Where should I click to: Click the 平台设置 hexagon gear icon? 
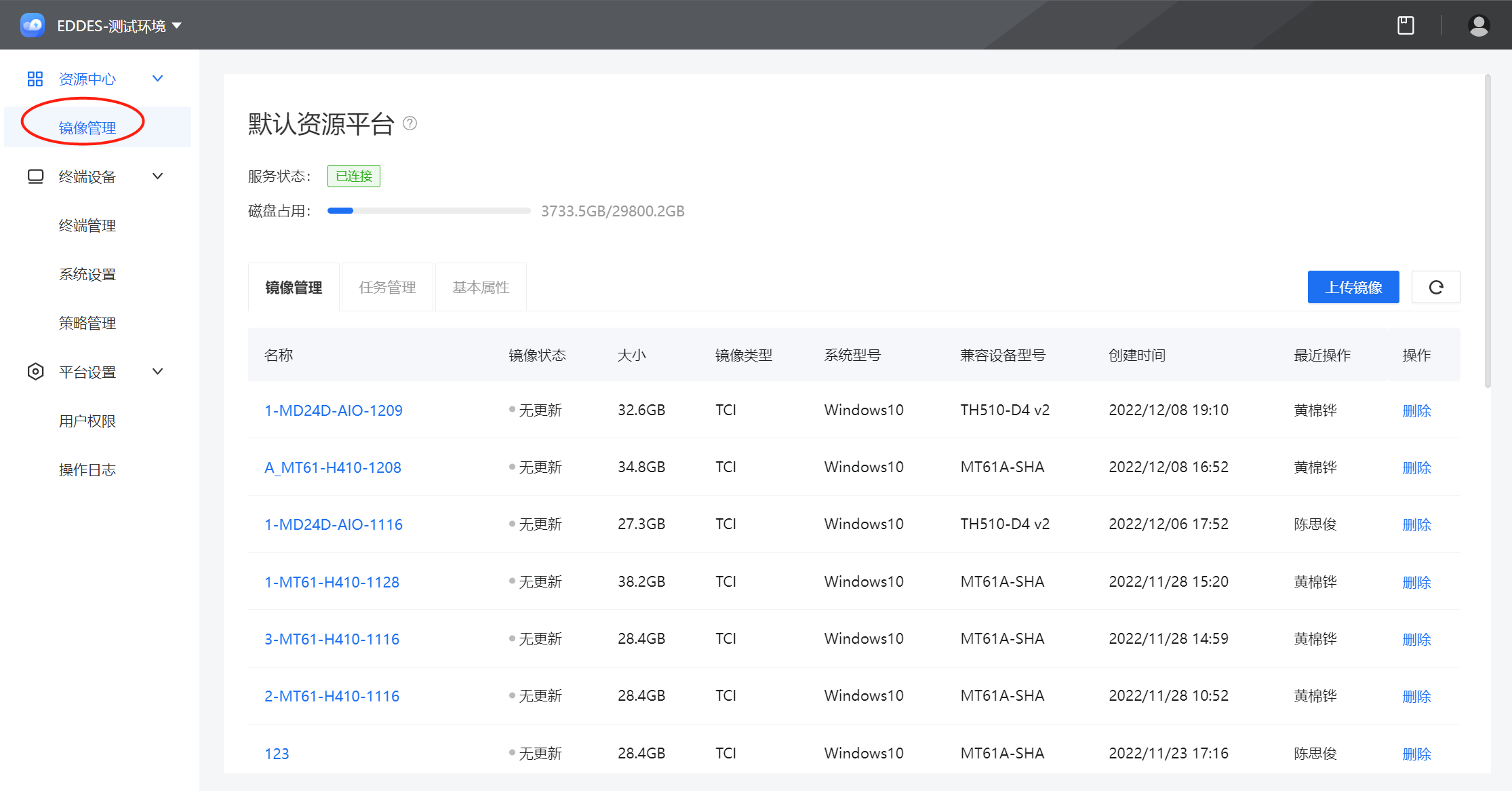pyautogui.click(x=35, y=372)
